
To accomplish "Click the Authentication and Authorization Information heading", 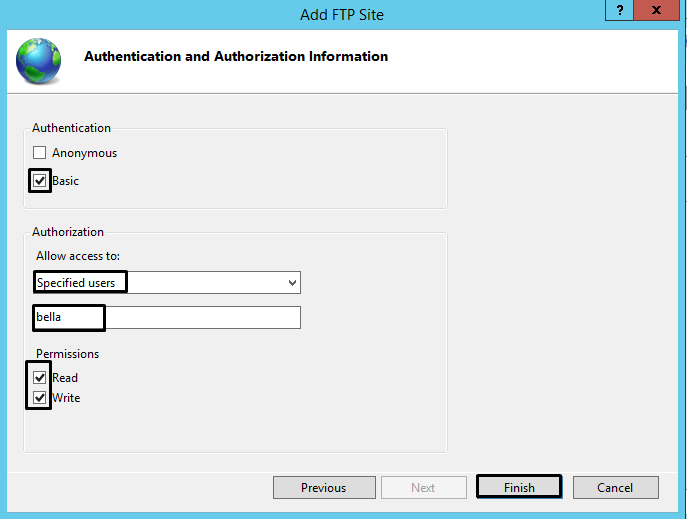I will pyautogui.click(x=236, y=57).
